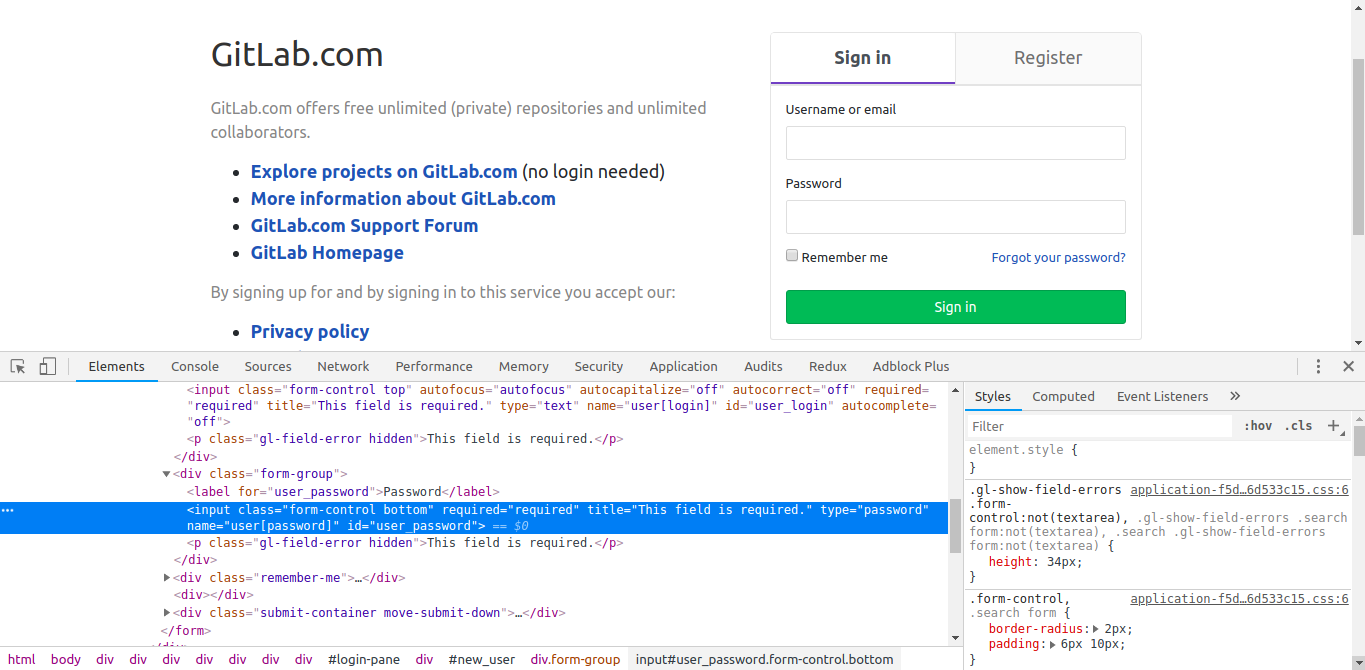Open GitLab.com Support Forum link
The width and height of the screenshot is (1365, 670).
[364, 225]
